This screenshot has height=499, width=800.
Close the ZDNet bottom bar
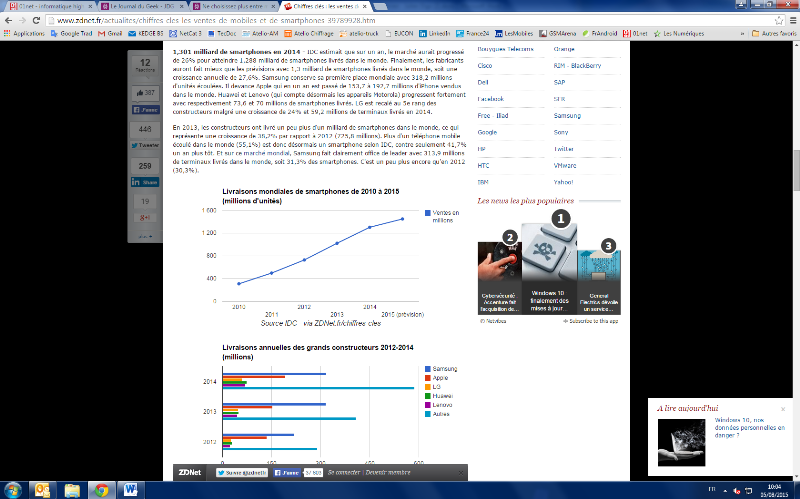point(460,472)
